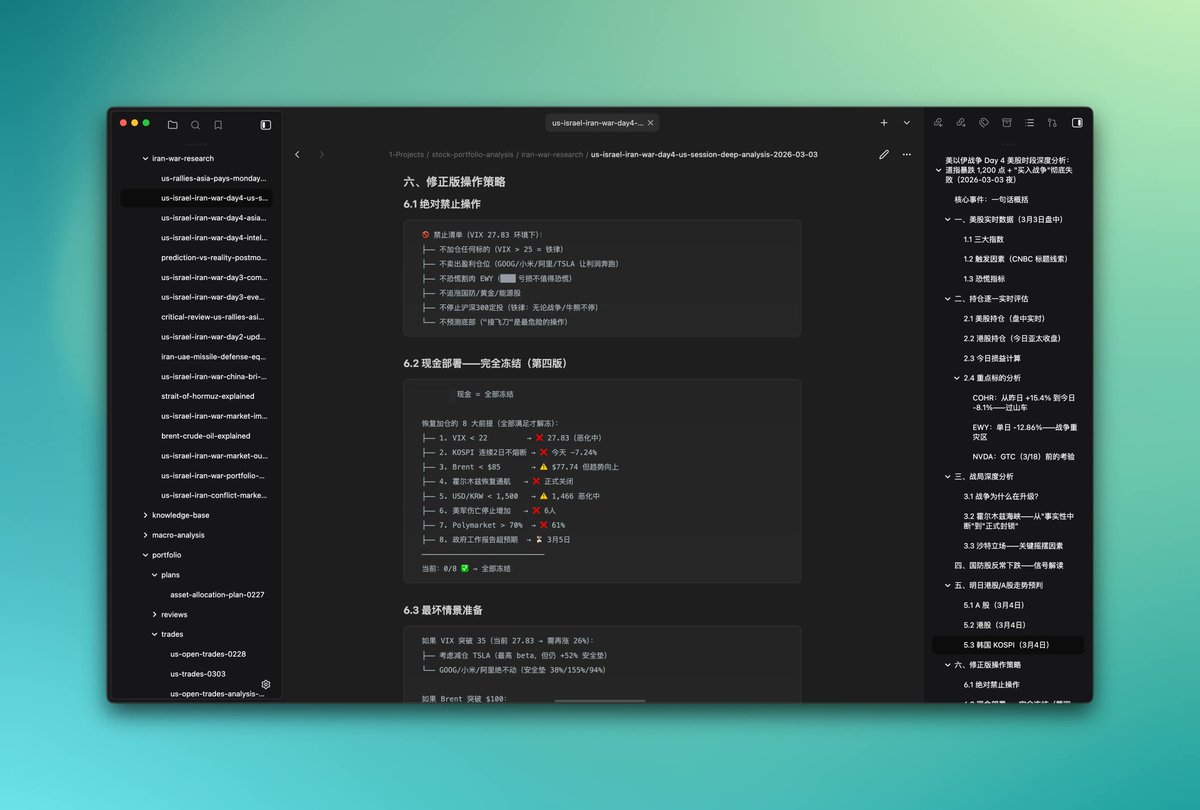
Task: Open settings gear in left sidebar
Action: (266, 684)
